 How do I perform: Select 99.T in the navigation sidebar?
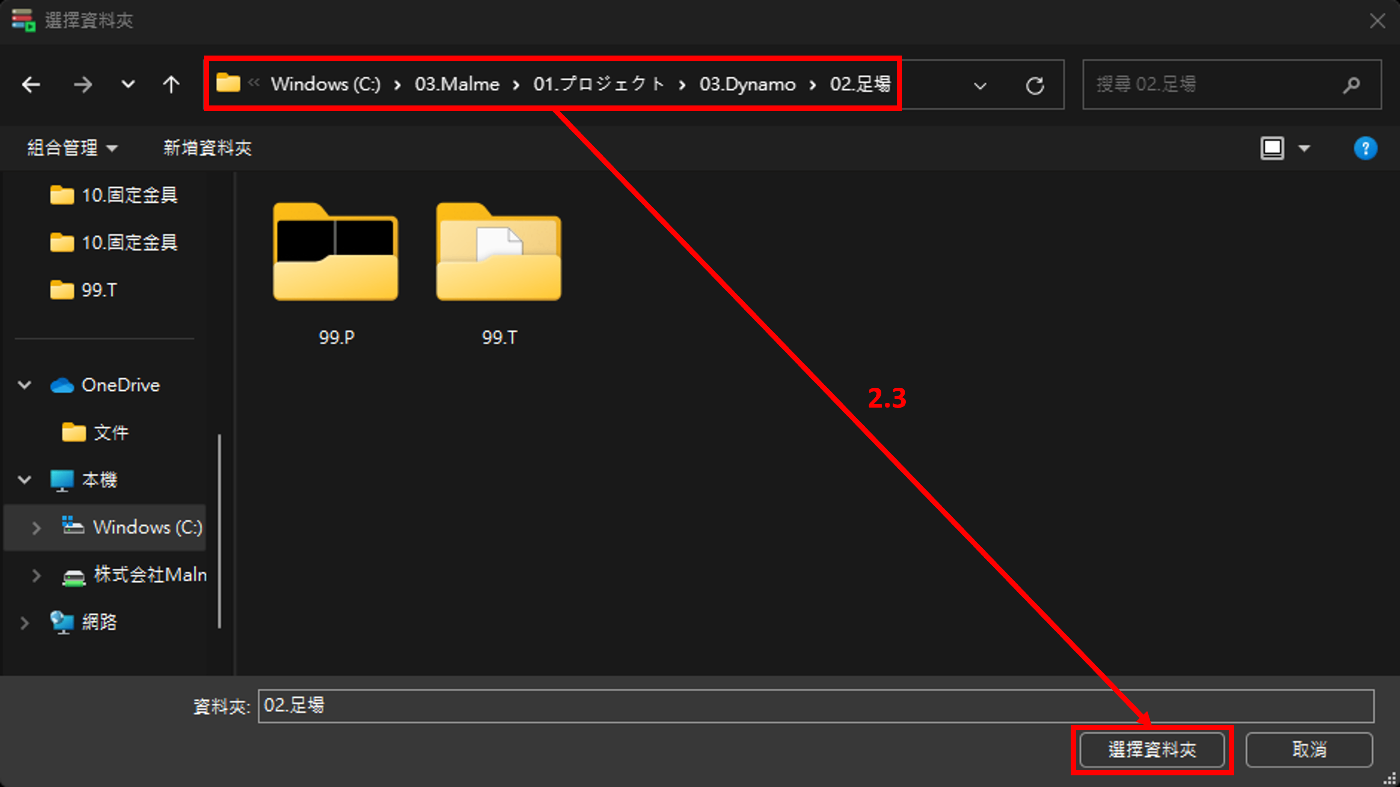click(x=84, y=290)
